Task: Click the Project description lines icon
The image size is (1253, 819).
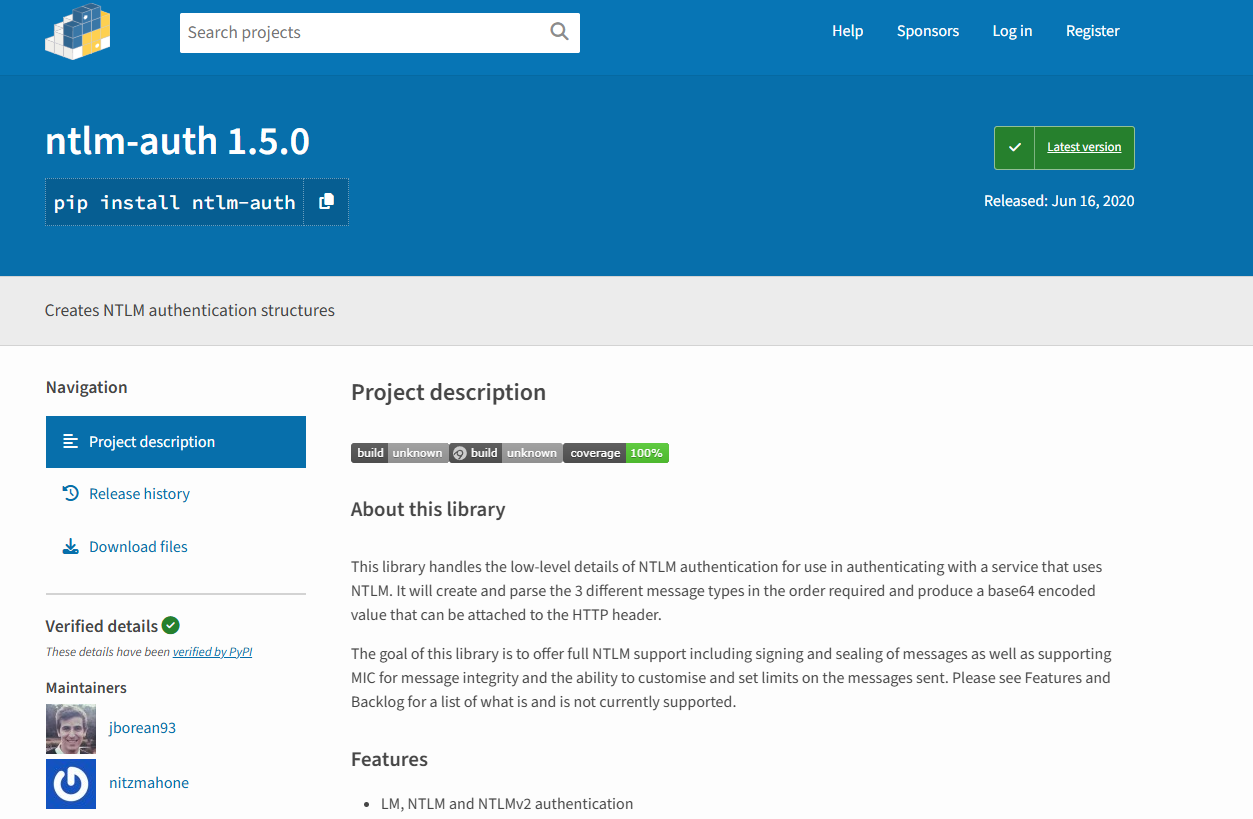Action: coord(70,442)
